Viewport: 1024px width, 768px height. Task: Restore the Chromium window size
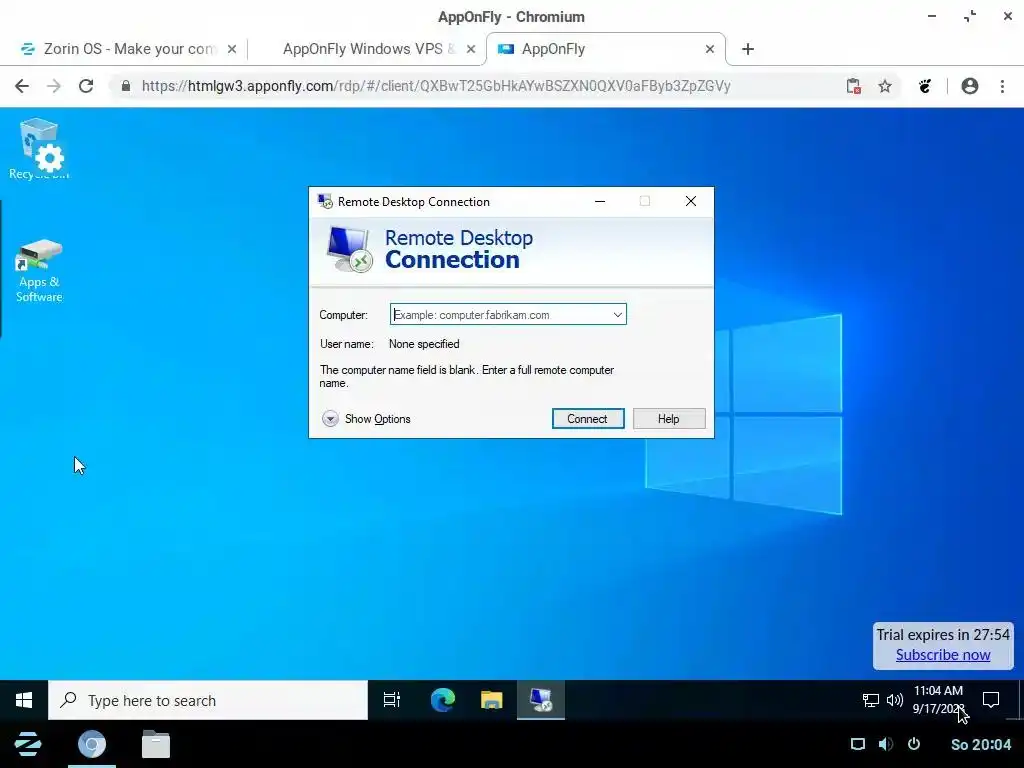970,16
